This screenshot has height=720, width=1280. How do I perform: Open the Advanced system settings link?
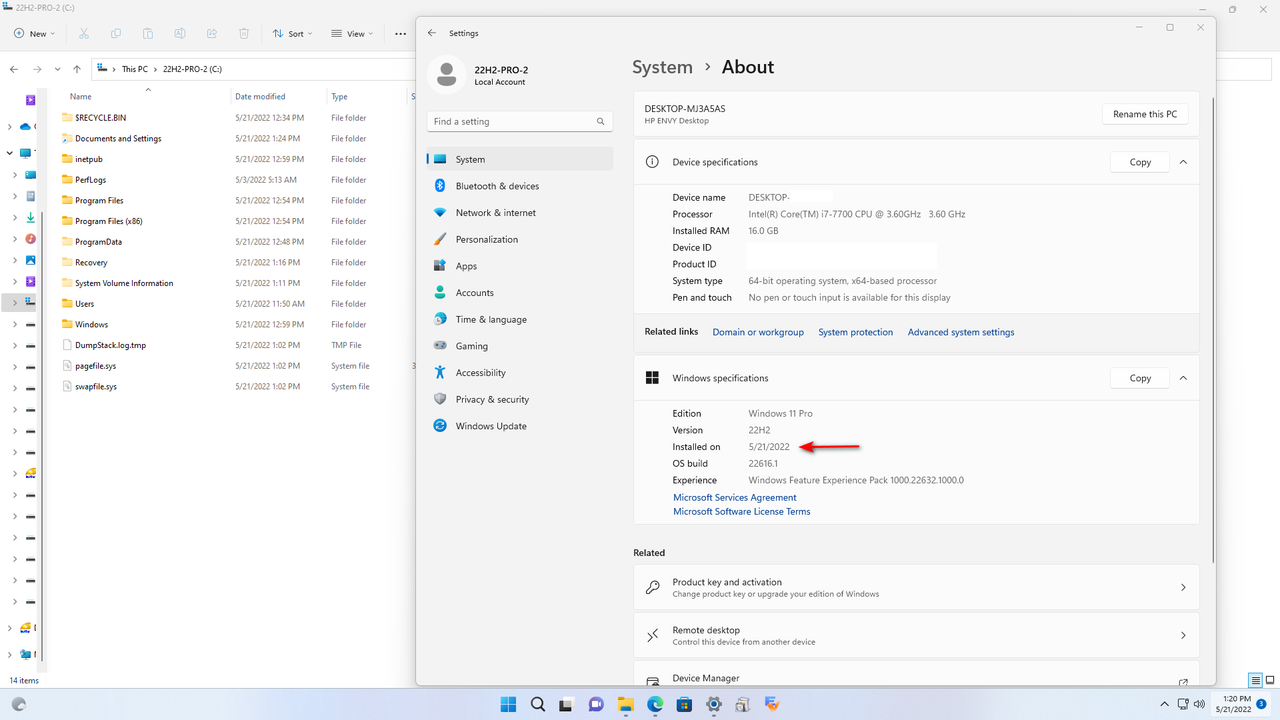[x=961, y=332]
